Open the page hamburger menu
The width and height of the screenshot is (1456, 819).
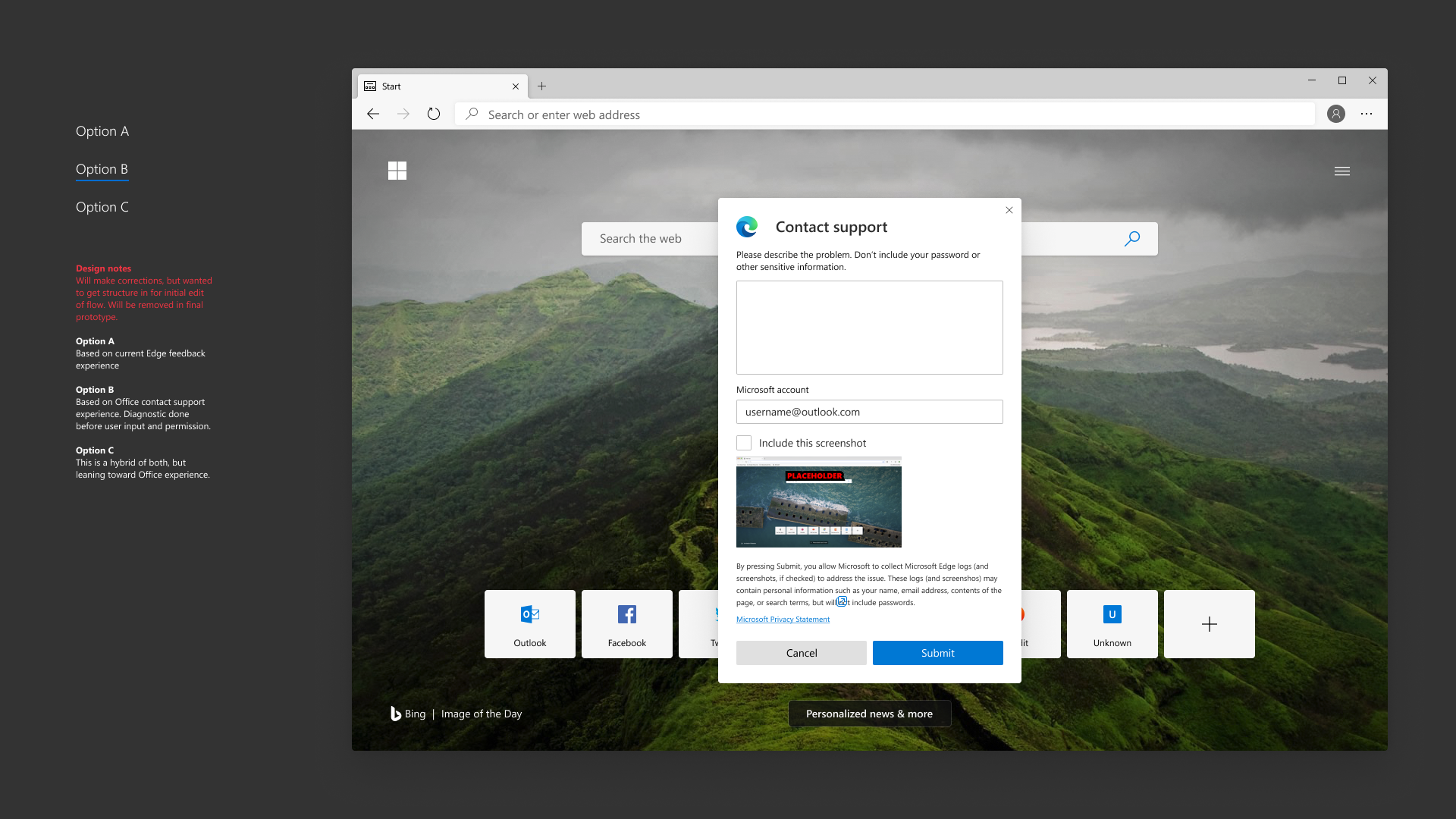coord(1342,171)
